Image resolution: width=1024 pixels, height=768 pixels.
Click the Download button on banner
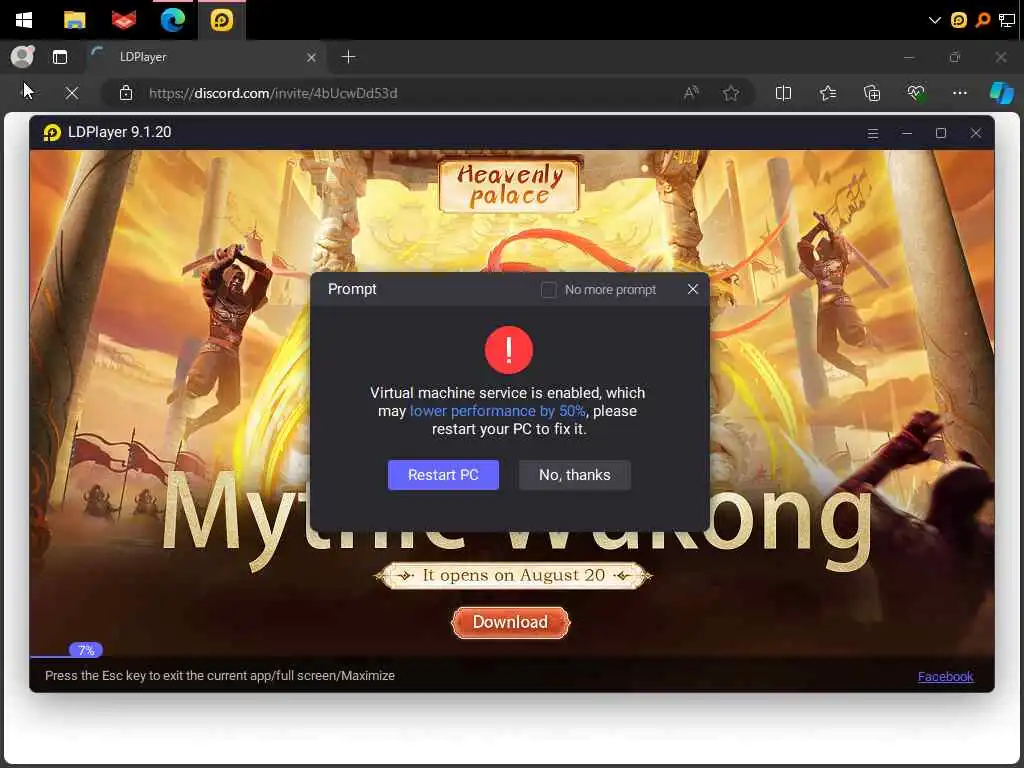pos(510,622)
